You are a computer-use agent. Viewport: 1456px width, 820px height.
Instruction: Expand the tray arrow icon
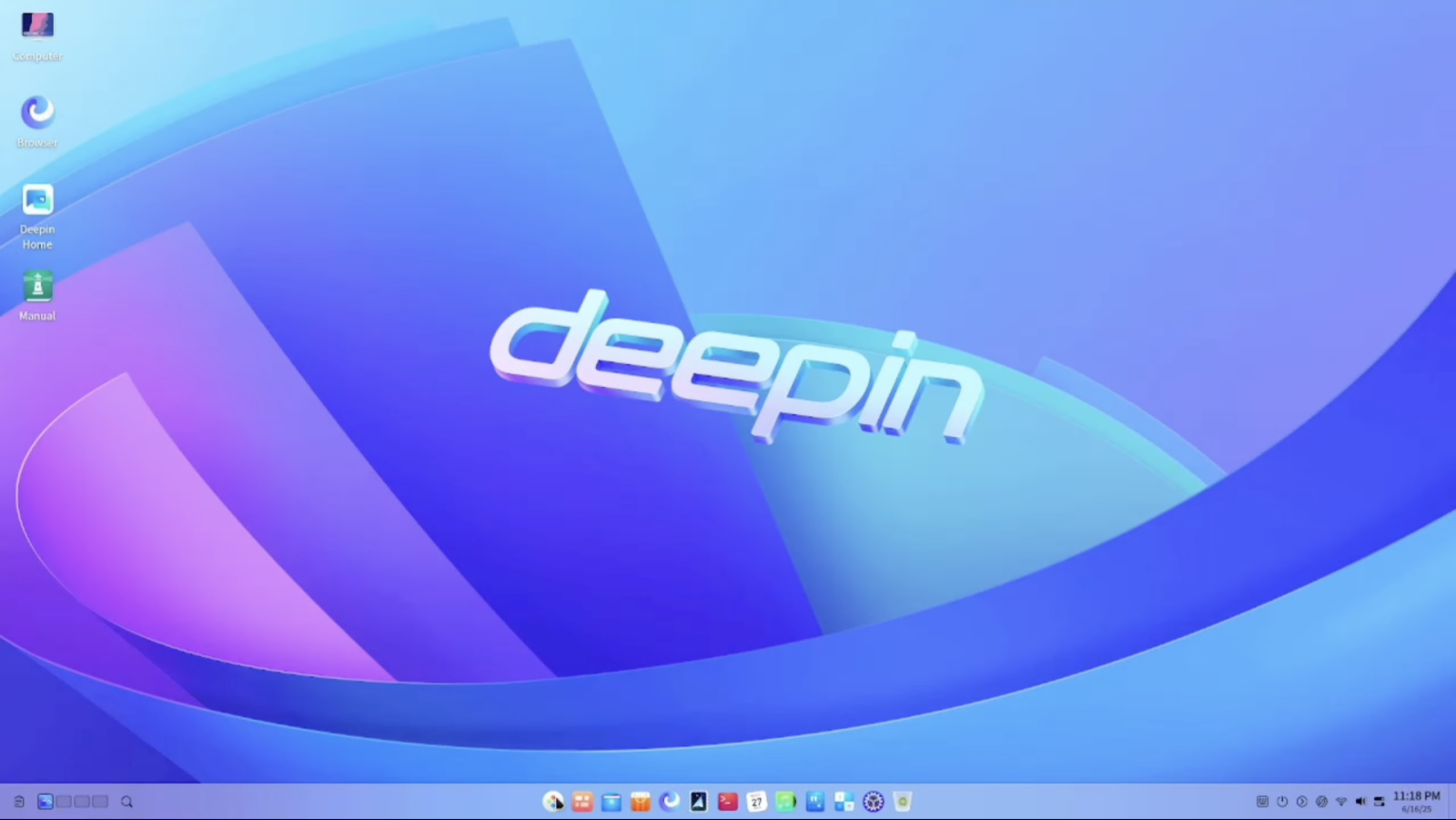(x=1302, y=802)
